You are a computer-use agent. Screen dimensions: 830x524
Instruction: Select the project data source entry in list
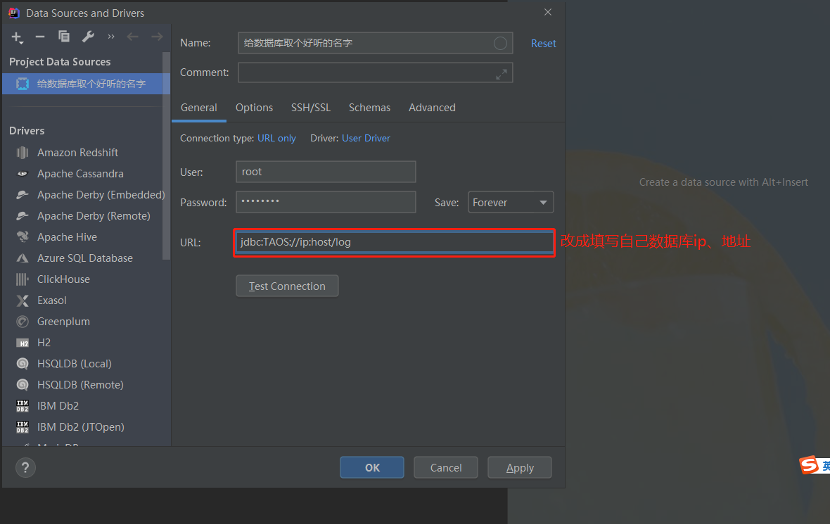coord(85,84)
